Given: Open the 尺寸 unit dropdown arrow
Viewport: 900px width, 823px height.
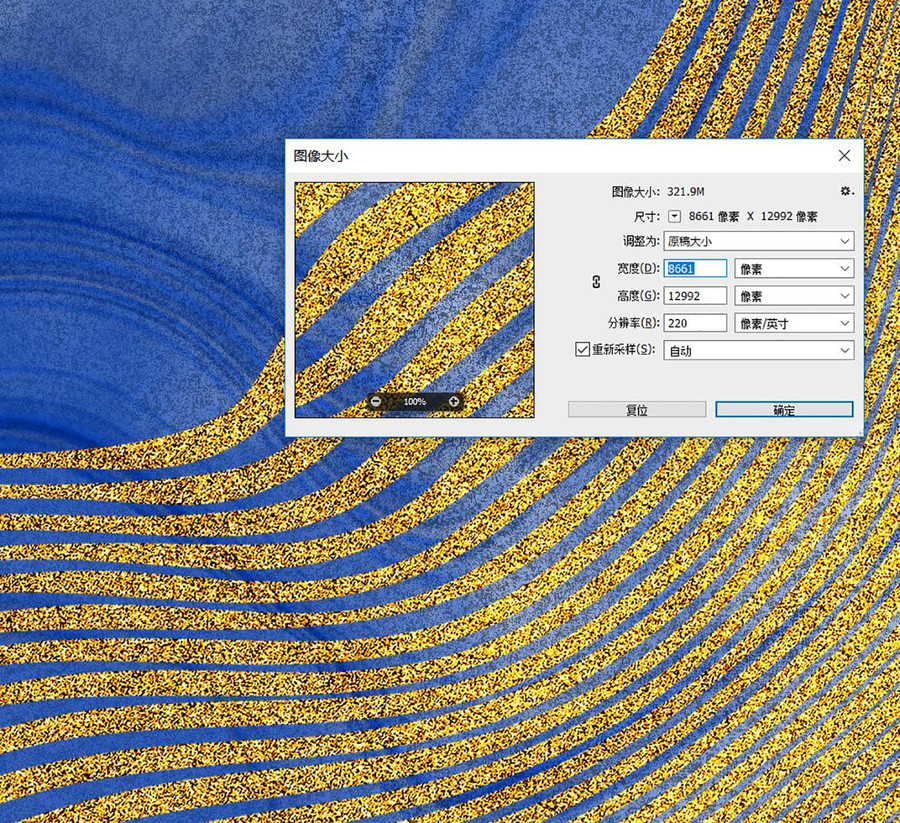Looking at the screenshot, I should coord(674,216).
